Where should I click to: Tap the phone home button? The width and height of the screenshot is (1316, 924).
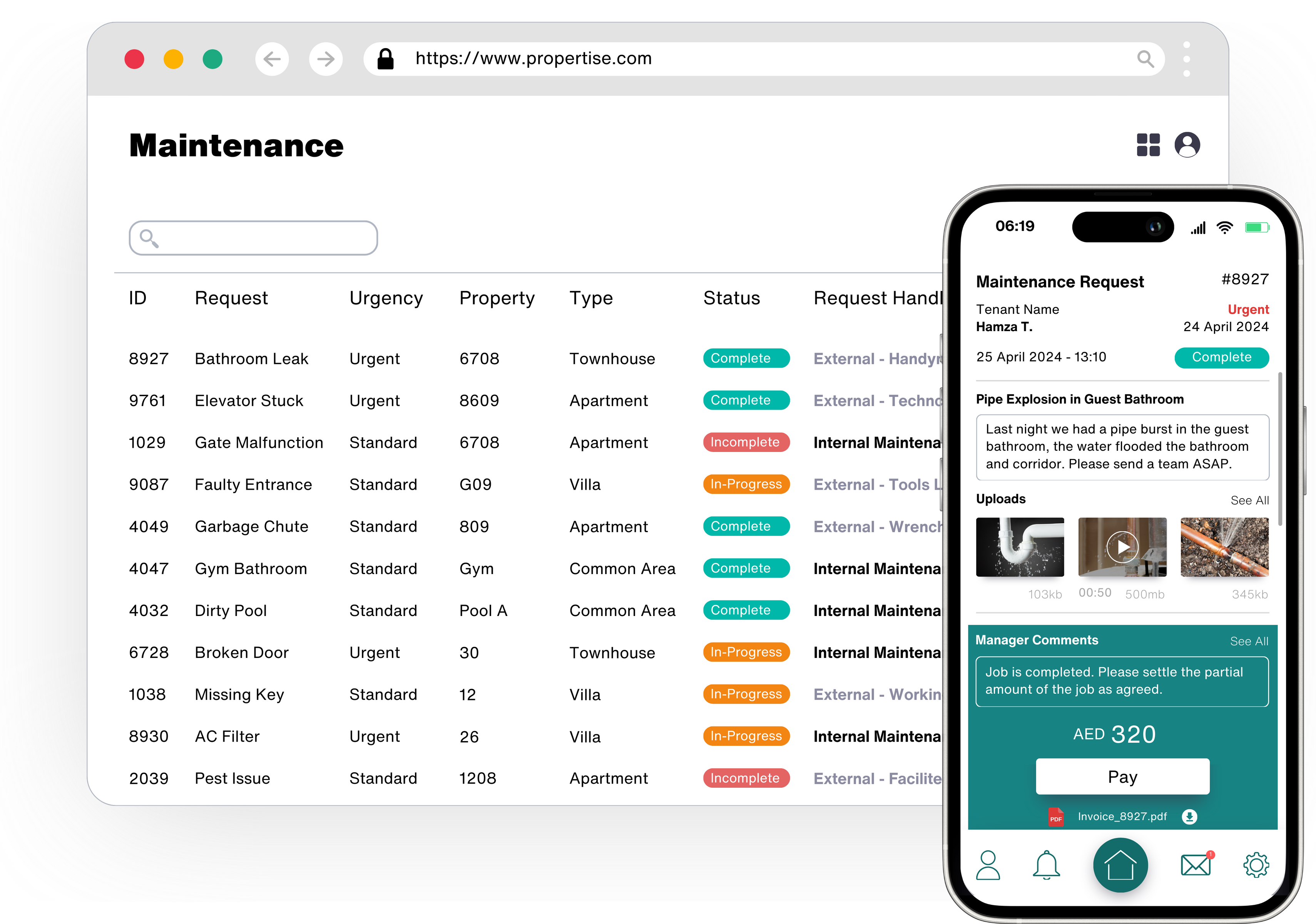(x=1120, y=865)
